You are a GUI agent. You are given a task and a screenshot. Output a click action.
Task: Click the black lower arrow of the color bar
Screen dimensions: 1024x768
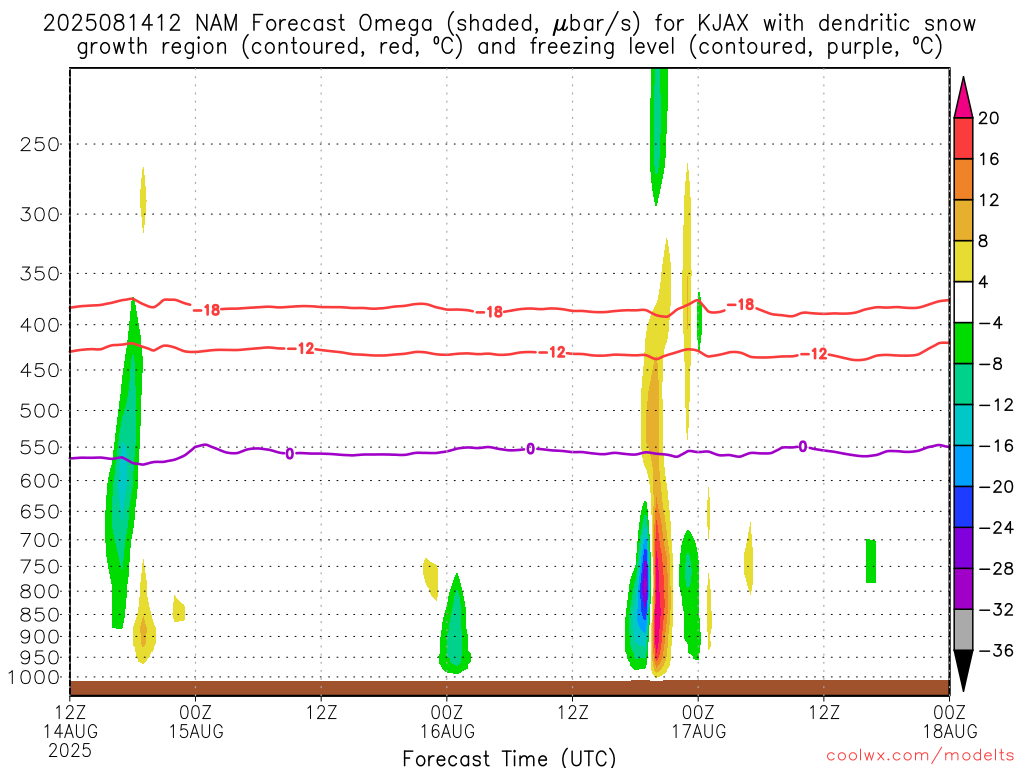(x=963, y=671)
